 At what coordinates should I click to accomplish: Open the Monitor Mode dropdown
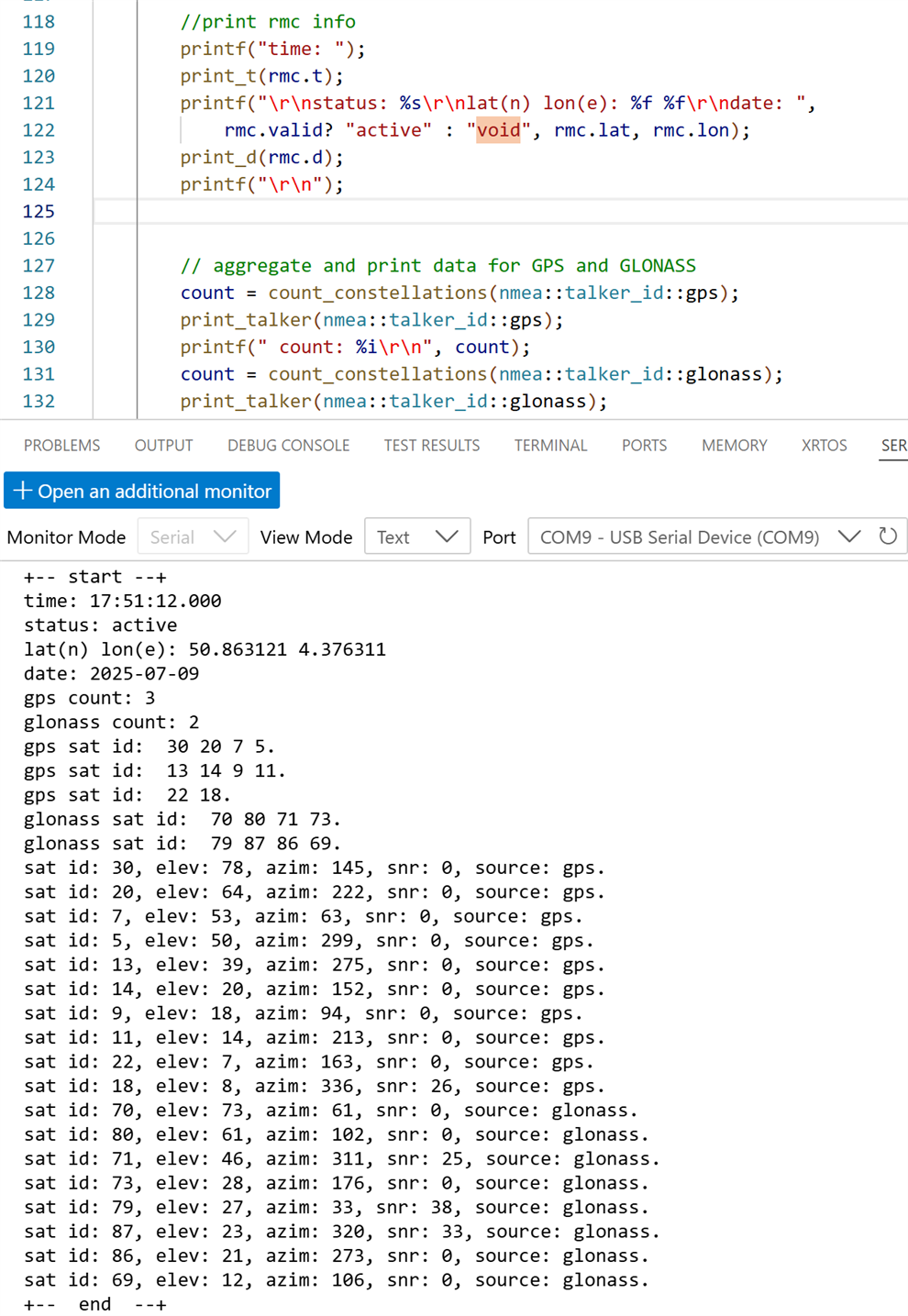(193, 537)
